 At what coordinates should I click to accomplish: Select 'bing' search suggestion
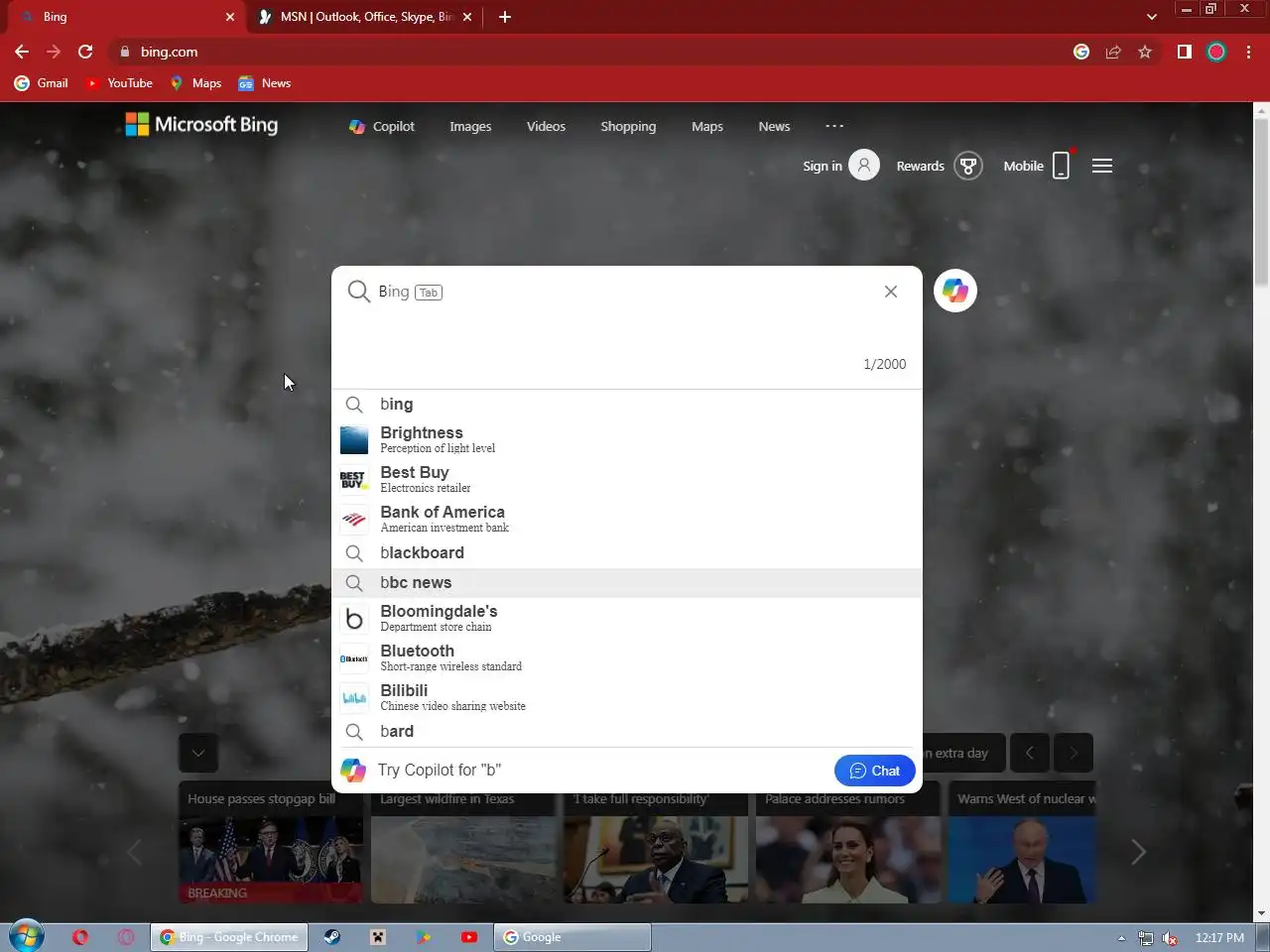pyautogui.click(x=627, y=405)
